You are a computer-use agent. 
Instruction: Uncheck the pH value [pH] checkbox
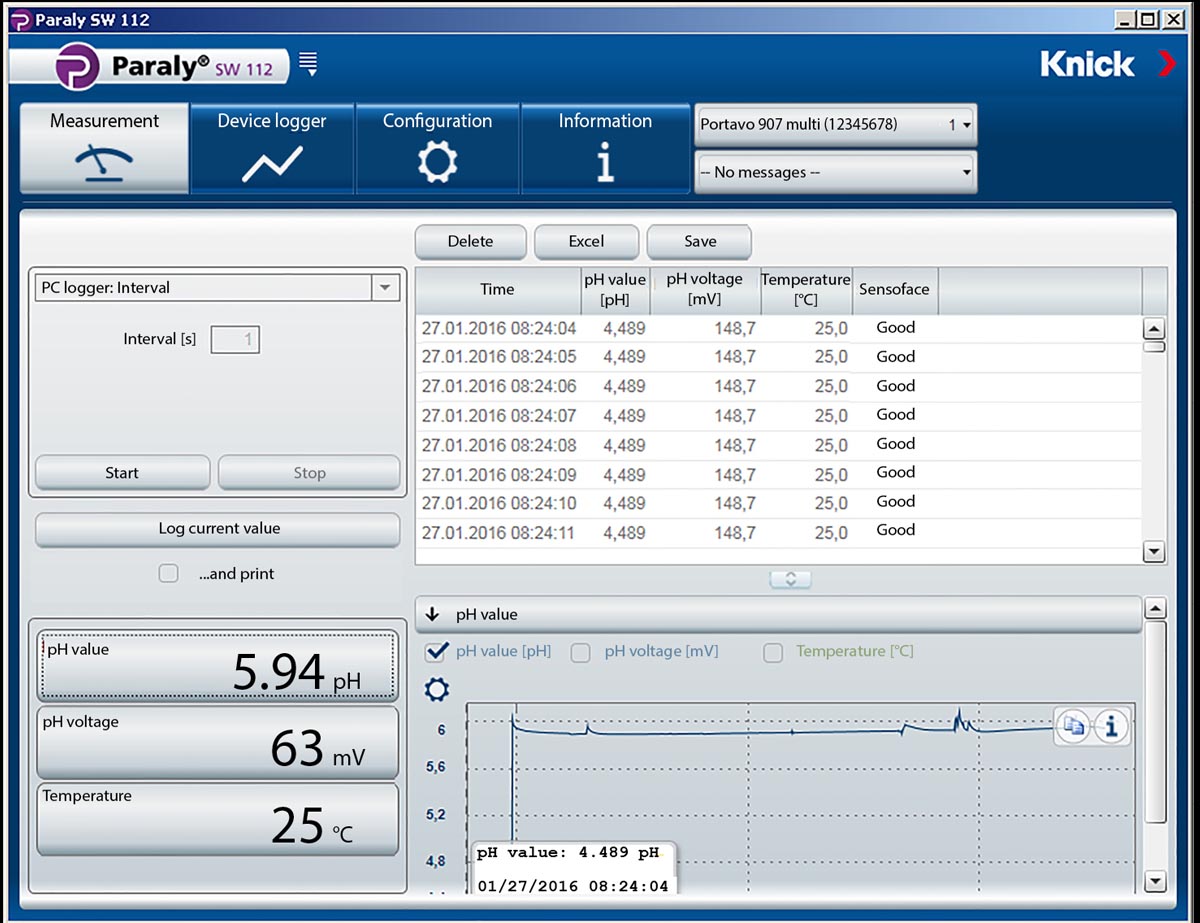click(x=436, y=652)
